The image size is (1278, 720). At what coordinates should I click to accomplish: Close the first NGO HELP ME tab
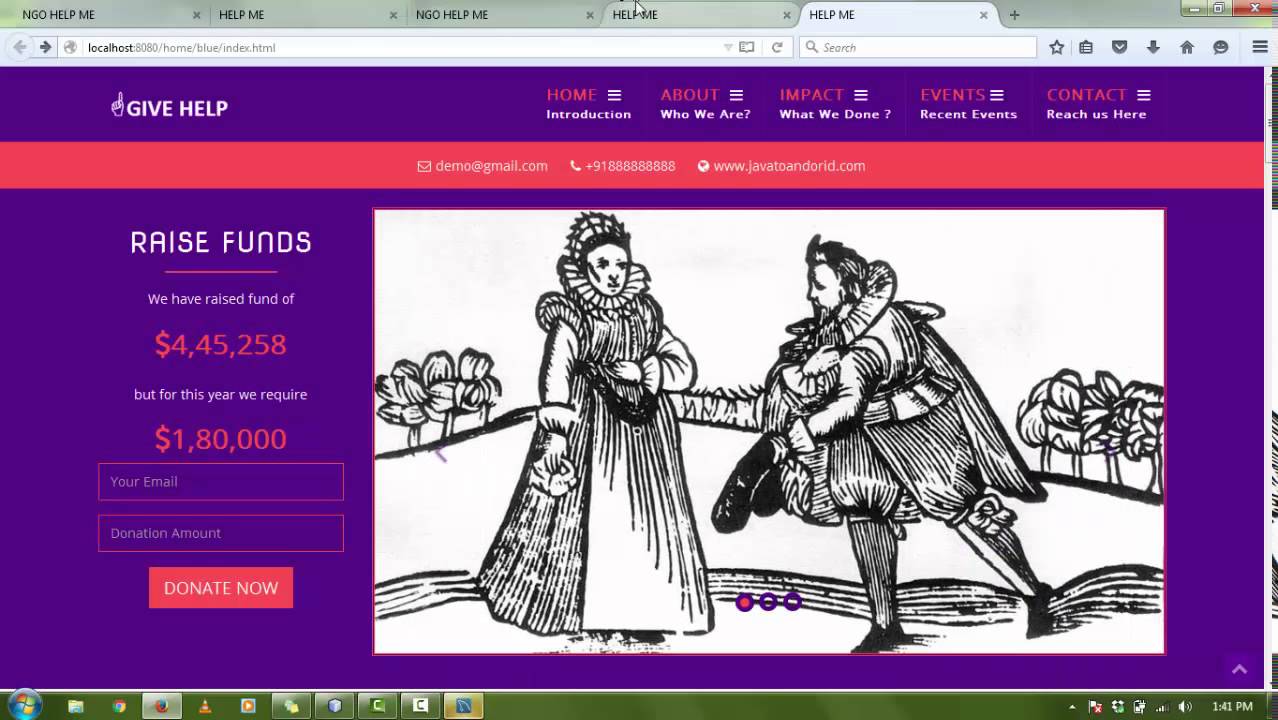196,15
